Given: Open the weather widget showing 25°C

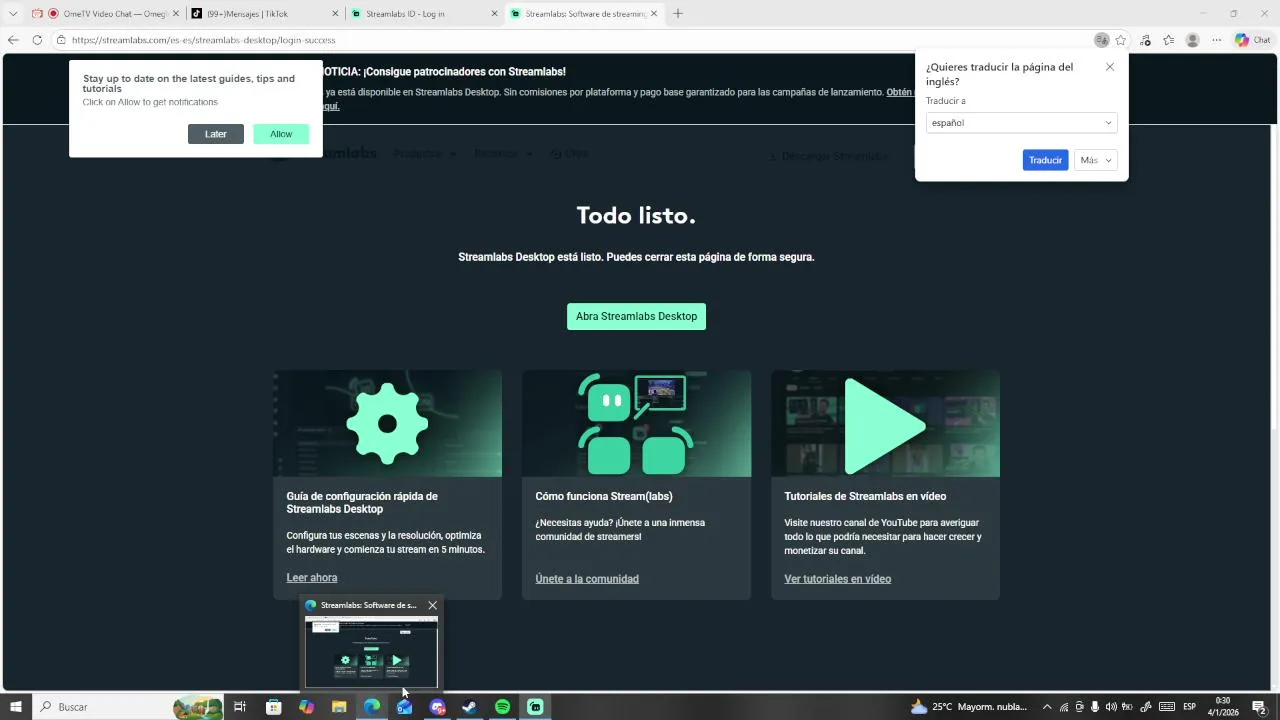Looking at the screenshot, I should [969, 707].
